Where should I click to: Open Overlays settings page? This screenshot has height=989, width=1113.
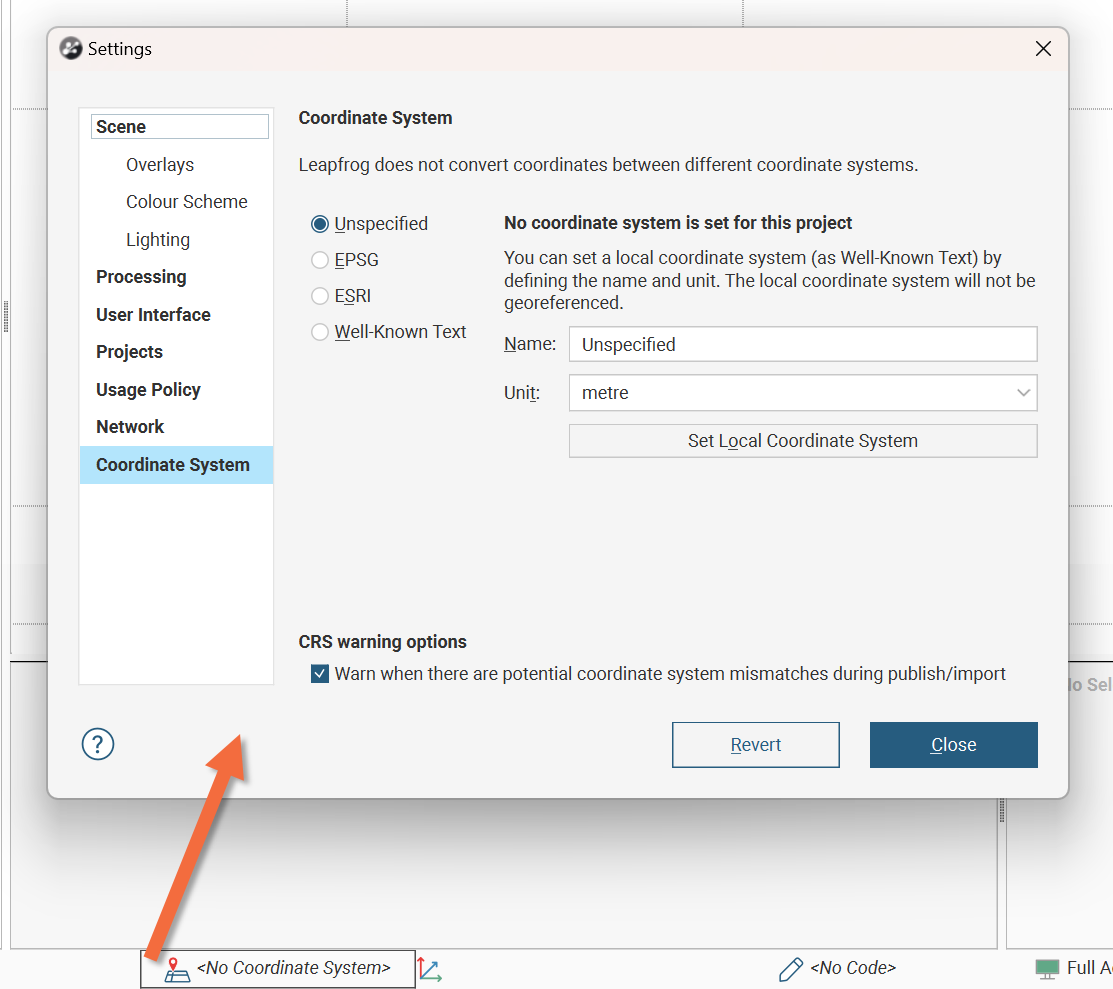tap(160, 165)
